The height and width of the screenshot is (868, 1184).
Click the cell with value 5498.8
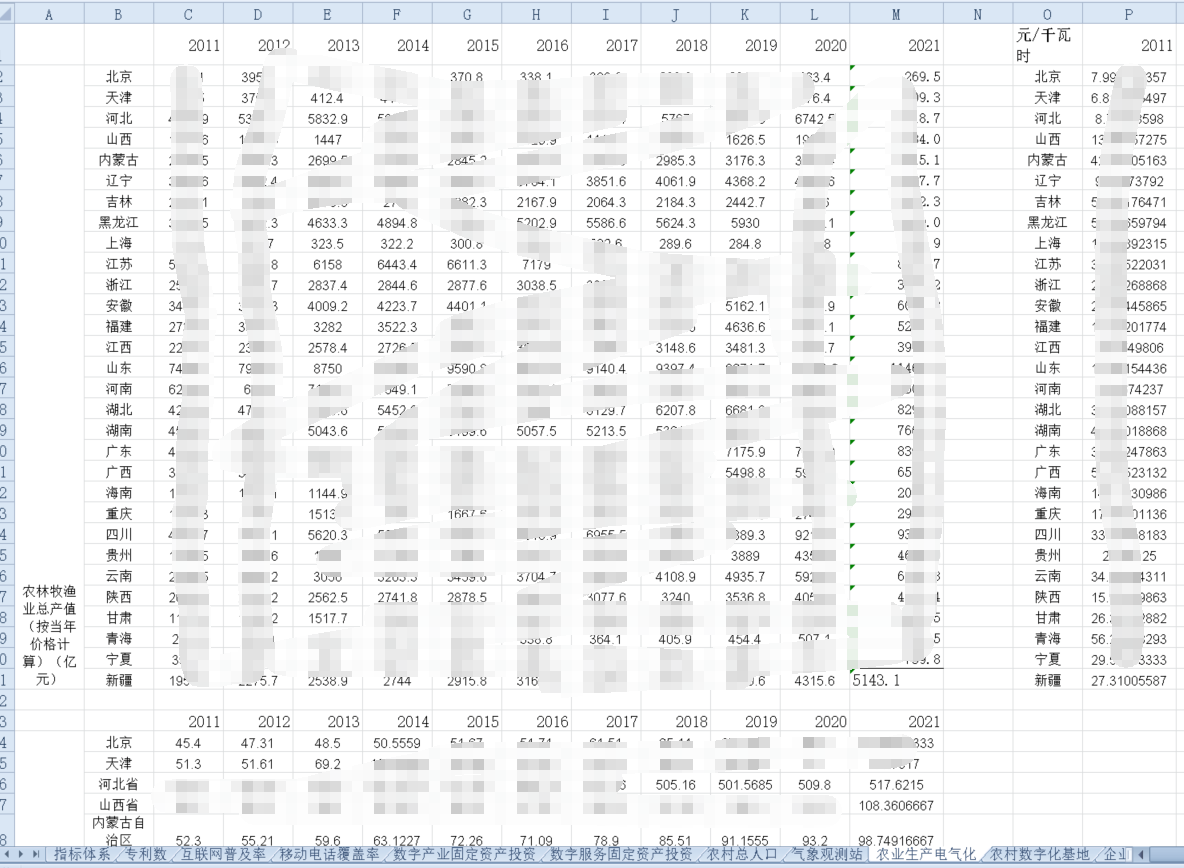point(745,473)
